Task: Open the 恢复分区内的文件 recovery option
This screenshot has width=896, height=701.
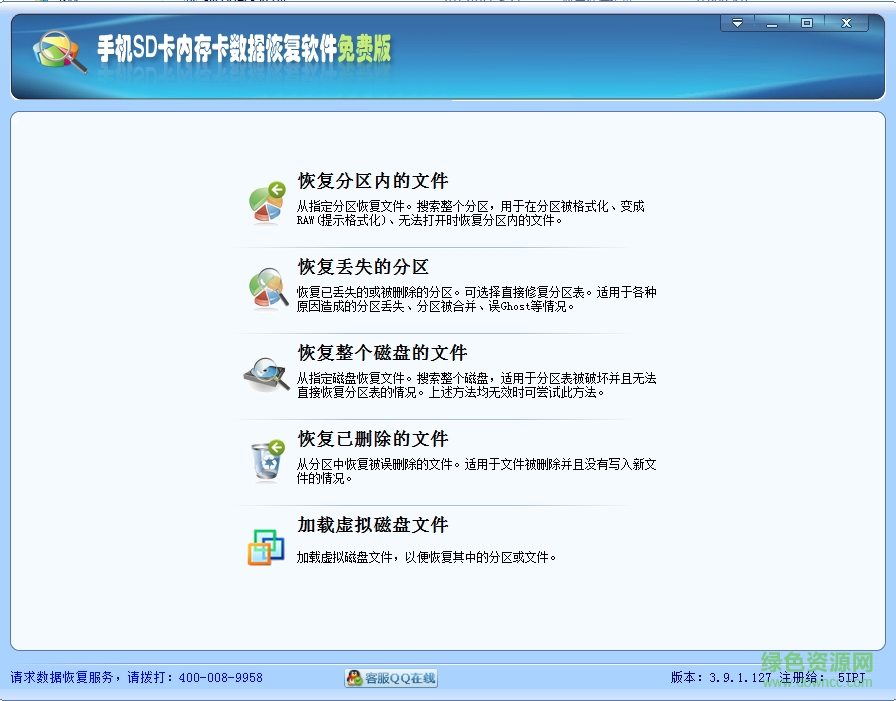Action: [x=371, y=180]
